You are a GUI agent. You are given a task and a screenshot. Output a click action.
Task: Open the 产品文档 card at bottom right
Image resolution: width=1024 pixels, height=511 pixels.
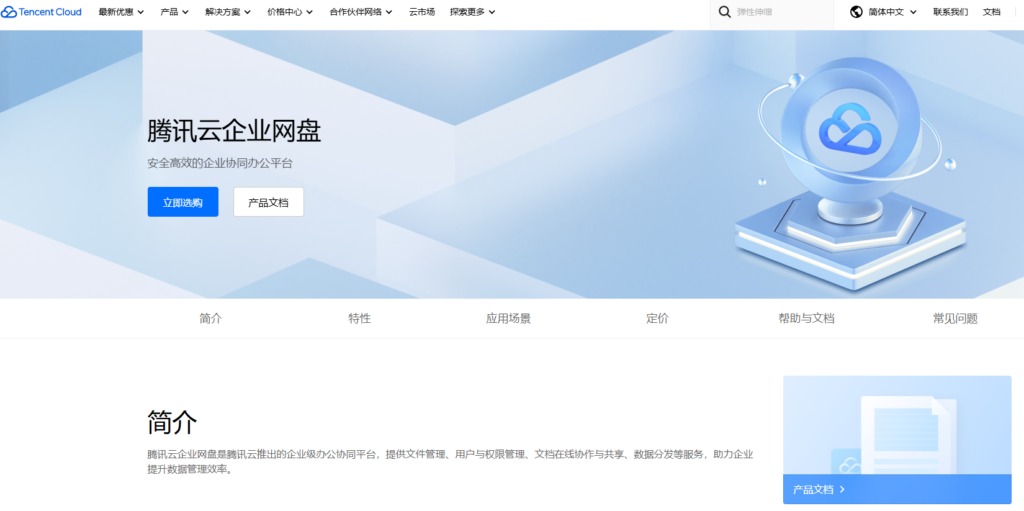pos(897,440)
